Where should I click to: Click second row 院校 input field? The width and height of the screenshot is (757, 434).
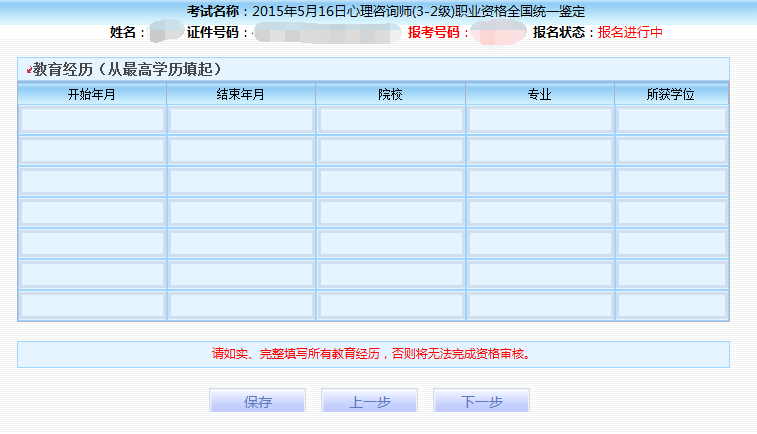pos(390,151)
